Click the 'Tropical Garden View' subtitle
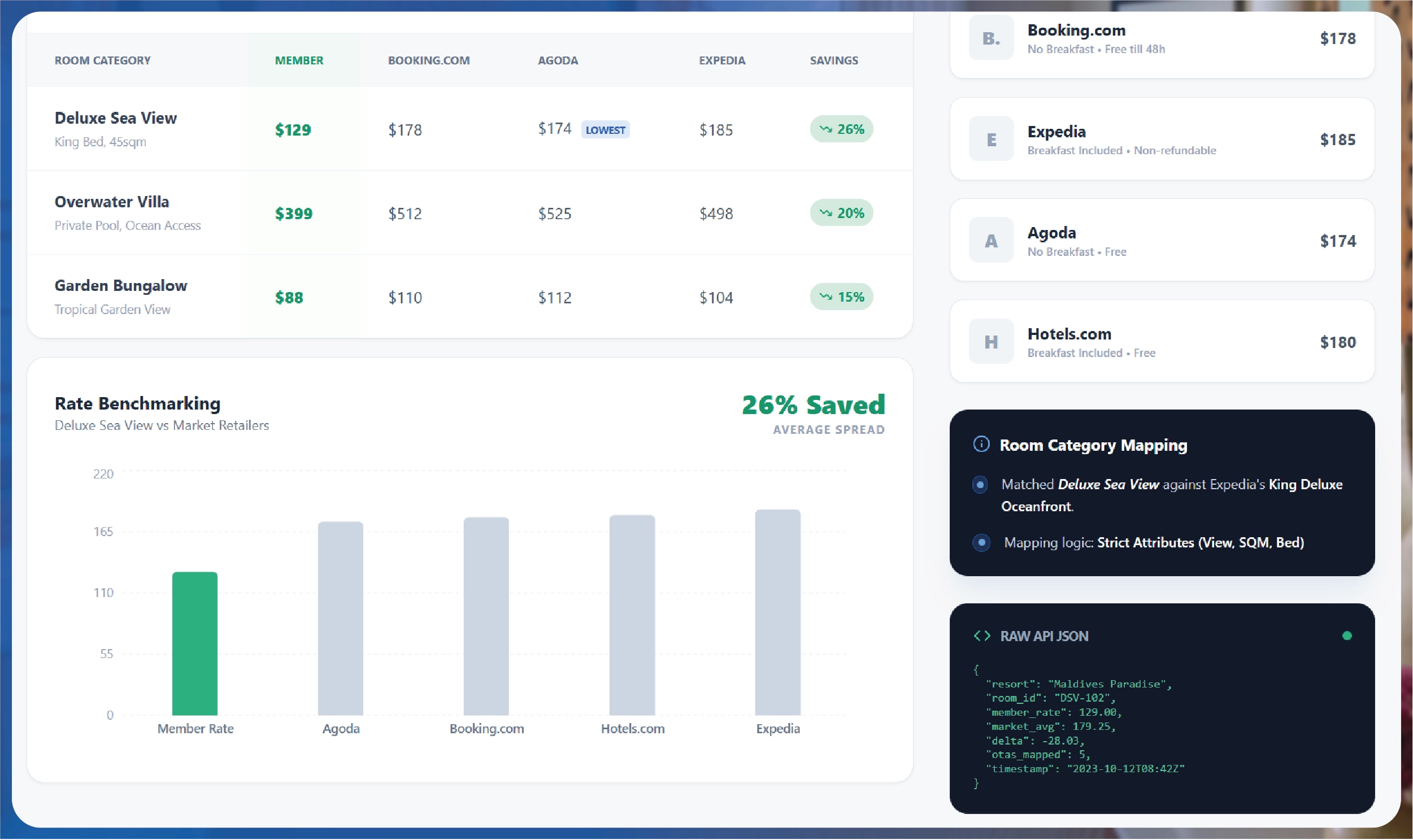The image size is (1413, 840). [112, 310]
